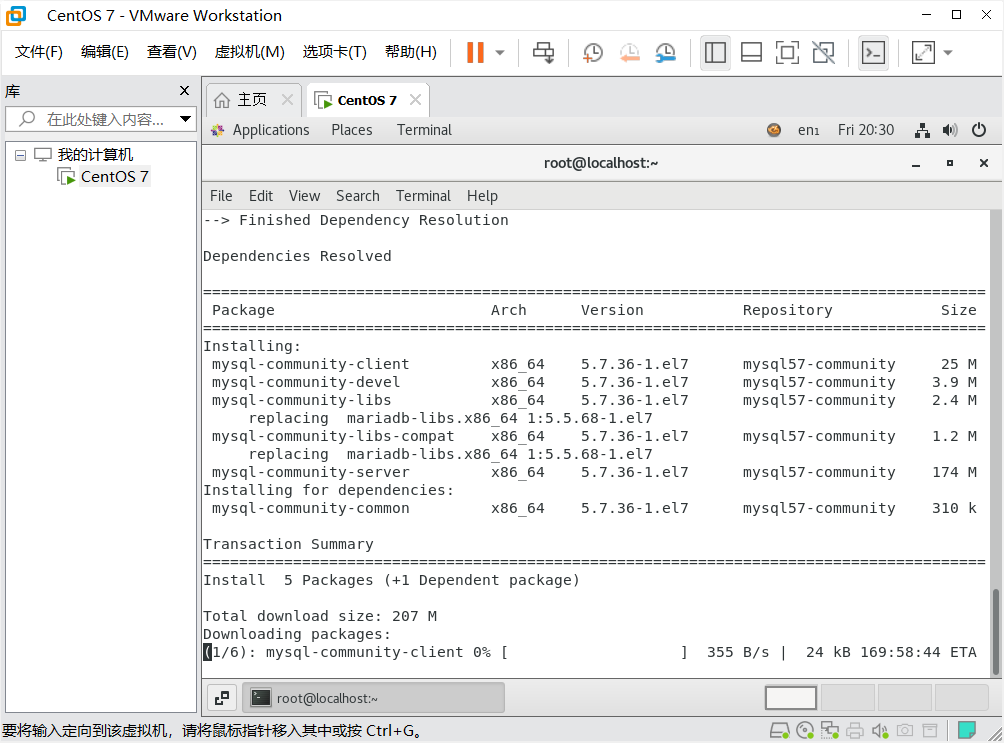Select the first workspace in the switcher
This screenshot has width=1004, height=743.
tap(791, 698)
